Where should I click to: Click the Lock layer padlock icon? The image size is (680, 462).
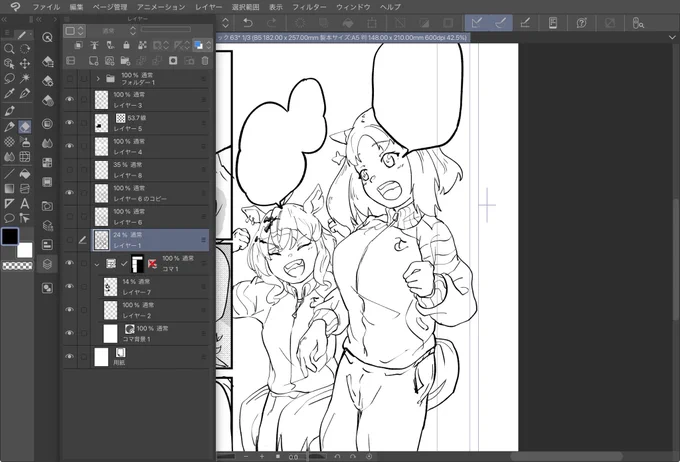[126, 45]
